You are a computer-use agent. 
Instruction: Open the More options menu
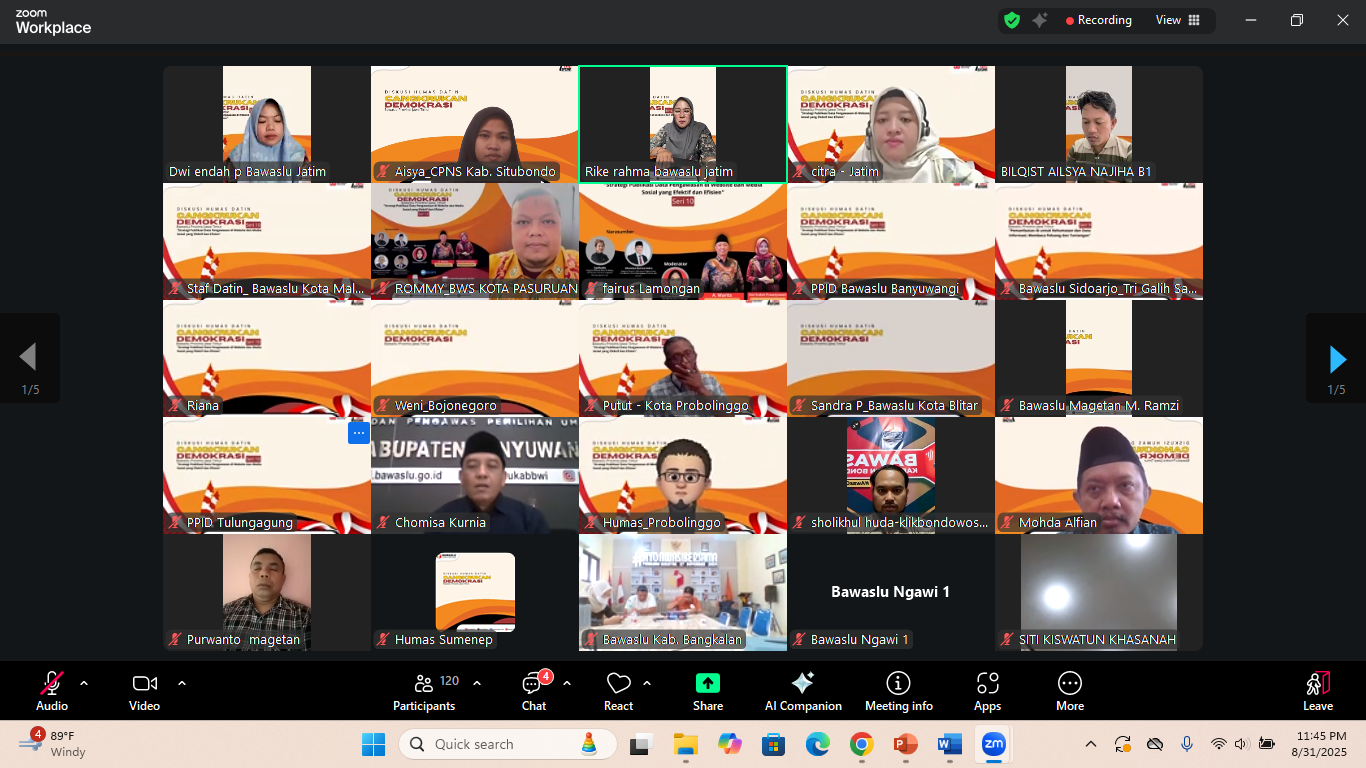point(1069,691)
